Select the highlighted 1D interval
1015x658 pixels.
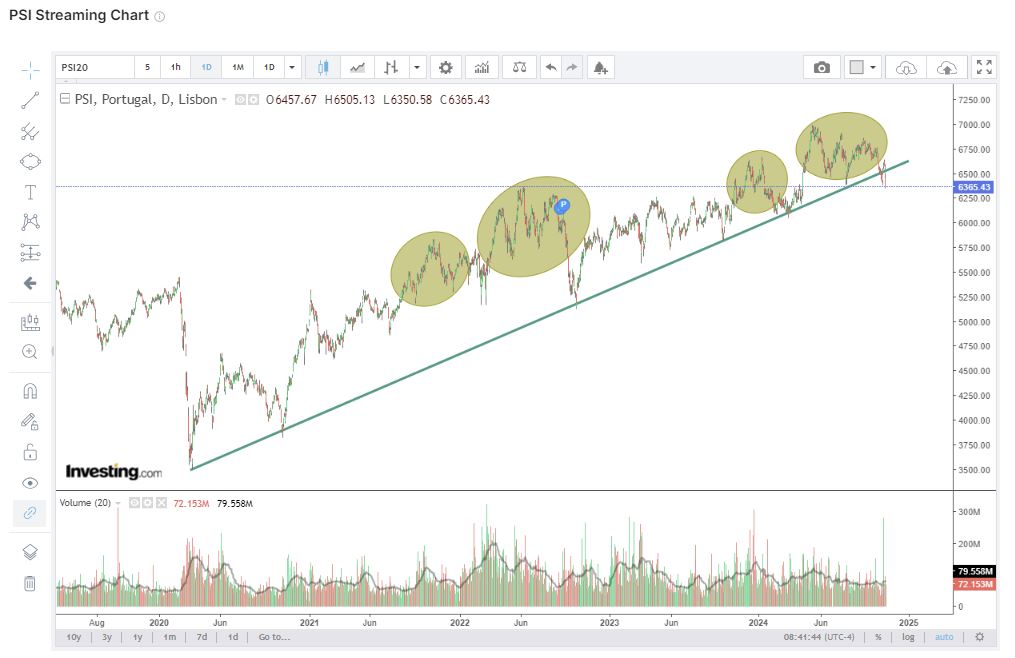[206, 67]
